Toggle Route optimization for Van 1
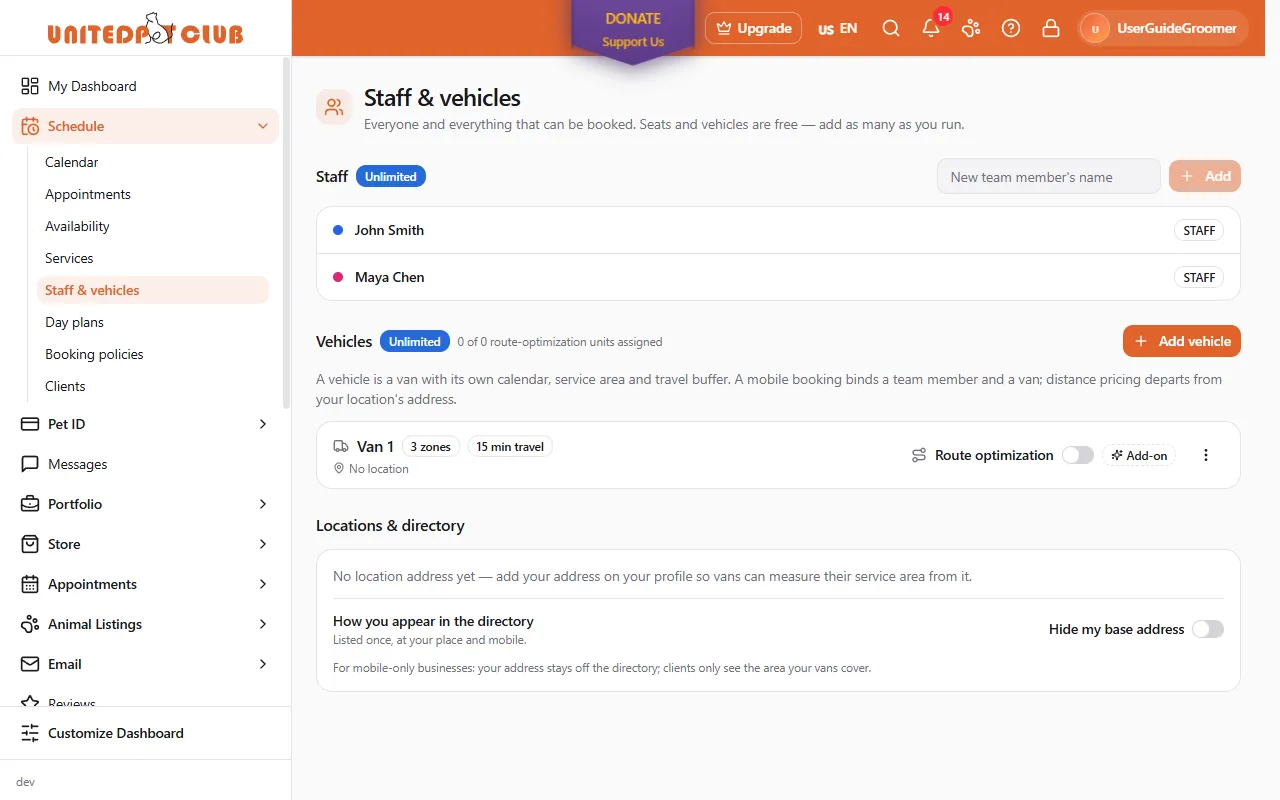 coord(1078,455)
